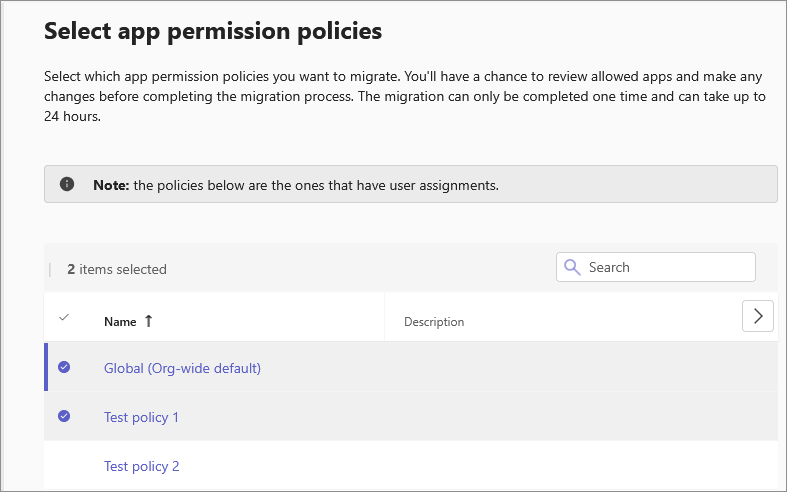This screenshot has height=492, width=787.
Task: Open the Test policy 1 link
Action: [141, 417]
